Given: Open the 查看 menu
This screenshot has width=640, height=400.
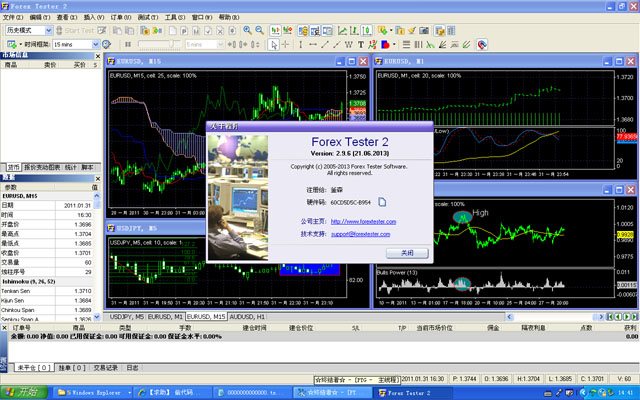Looking at the screenshot, I should pos(67,17).
